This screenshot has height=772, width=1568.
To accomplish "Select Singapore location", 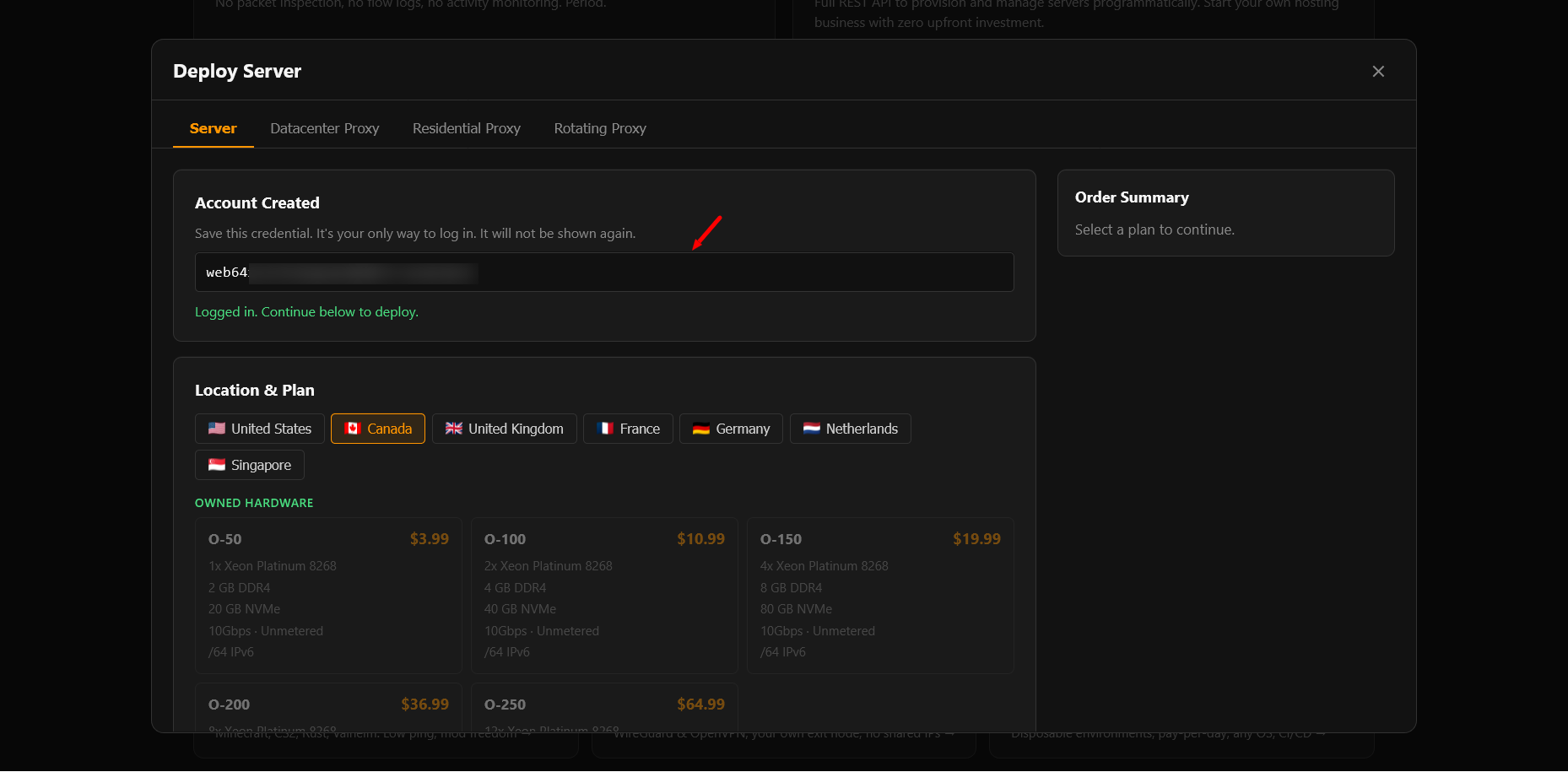I will 250,465.
